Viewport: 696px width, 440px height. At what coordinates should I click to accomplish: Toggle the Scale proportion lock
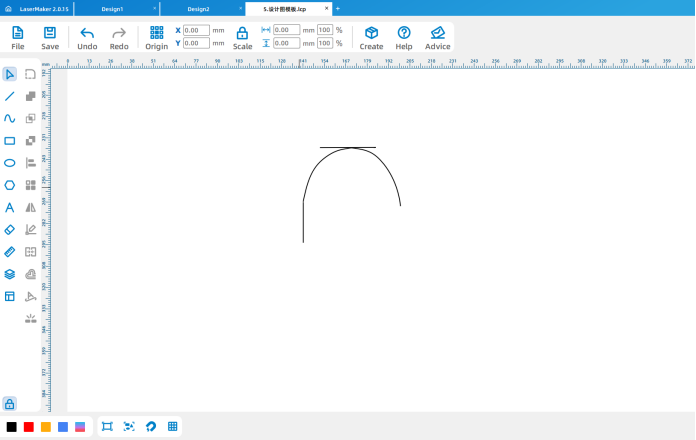[x=242, y=37]
